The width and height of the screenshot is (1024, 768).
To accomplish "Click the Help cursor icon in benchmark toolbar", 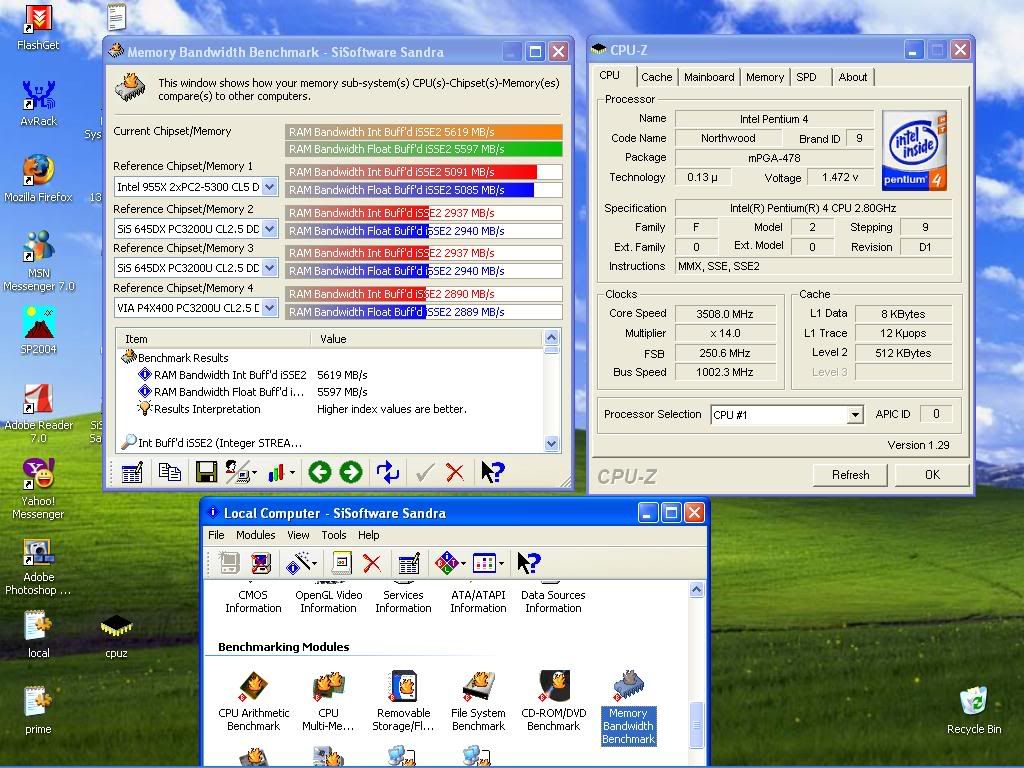I will 492,471.
